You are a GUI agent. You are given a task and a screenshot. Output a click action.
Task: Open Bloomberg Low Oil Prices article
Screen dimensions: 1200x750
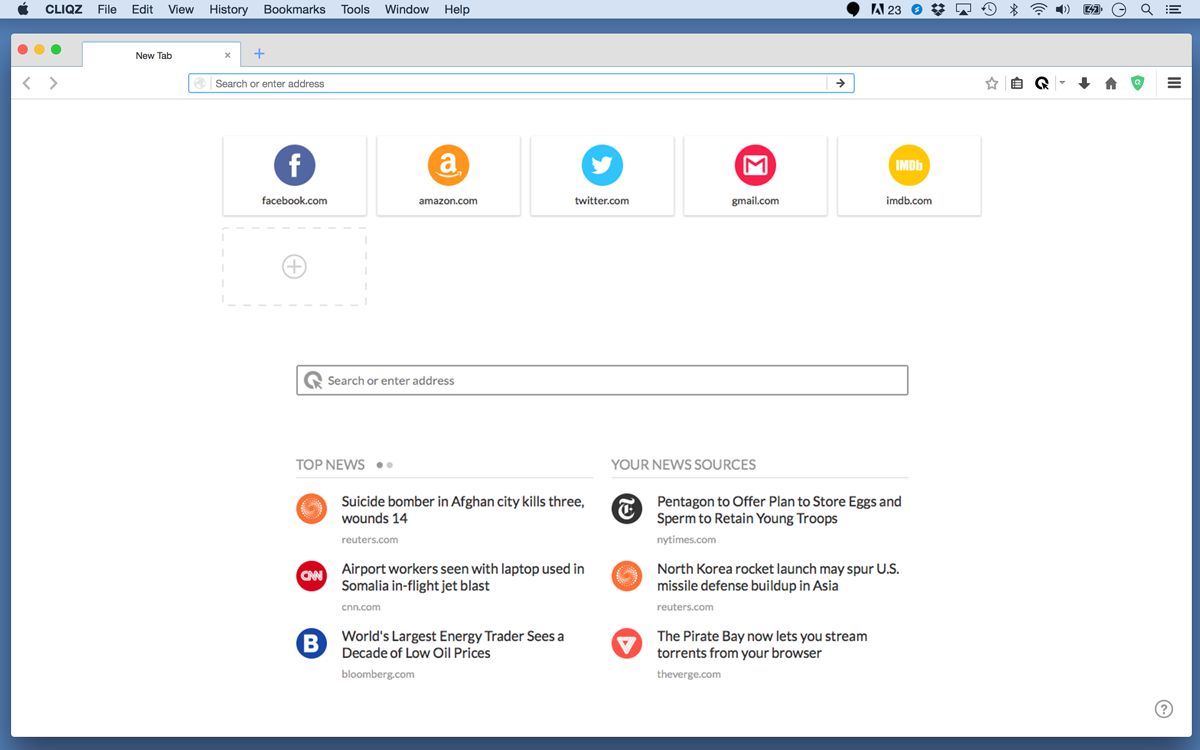(453, 644)
